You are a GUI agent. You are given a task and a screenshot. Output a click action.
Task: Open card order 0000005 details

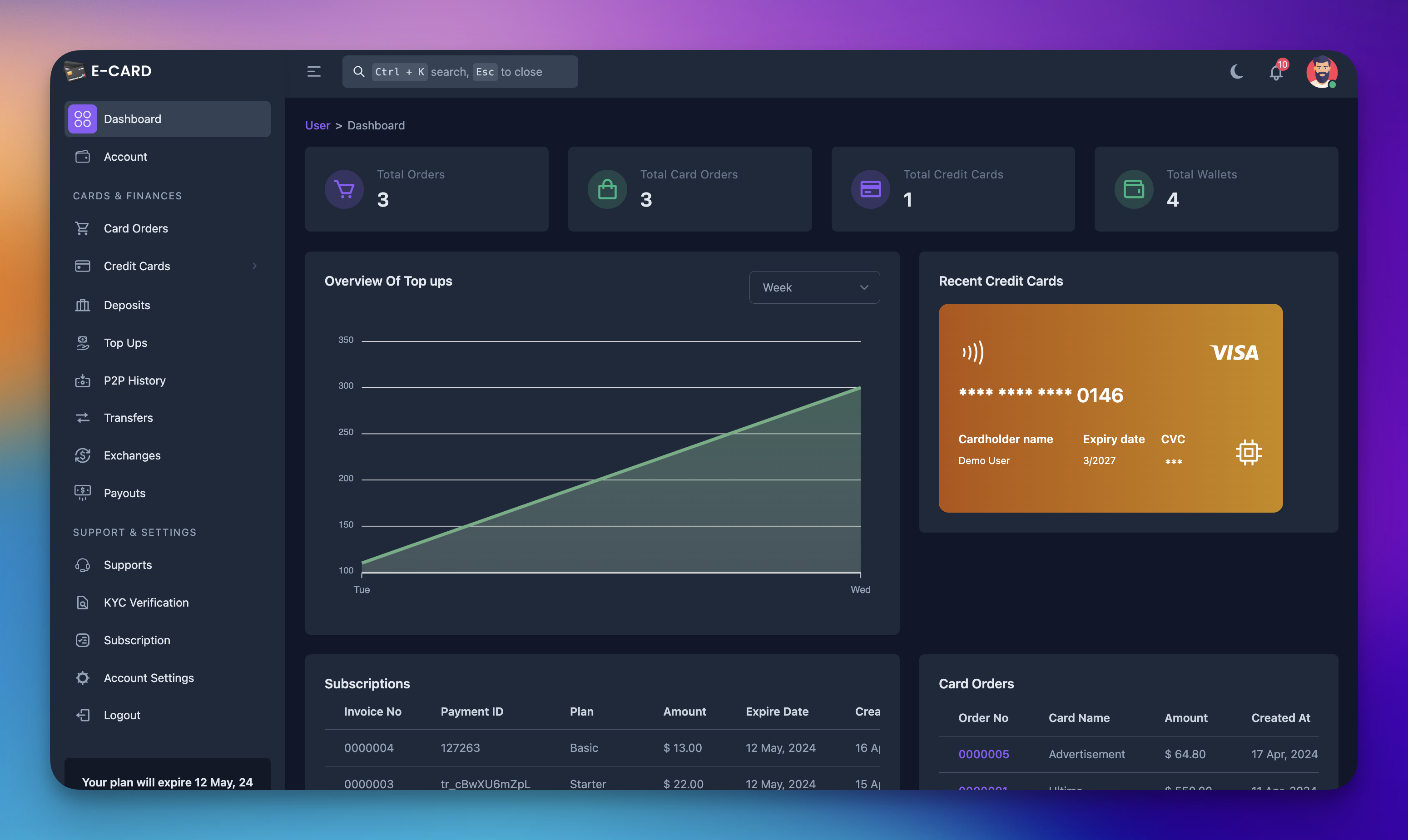(983, 754)
